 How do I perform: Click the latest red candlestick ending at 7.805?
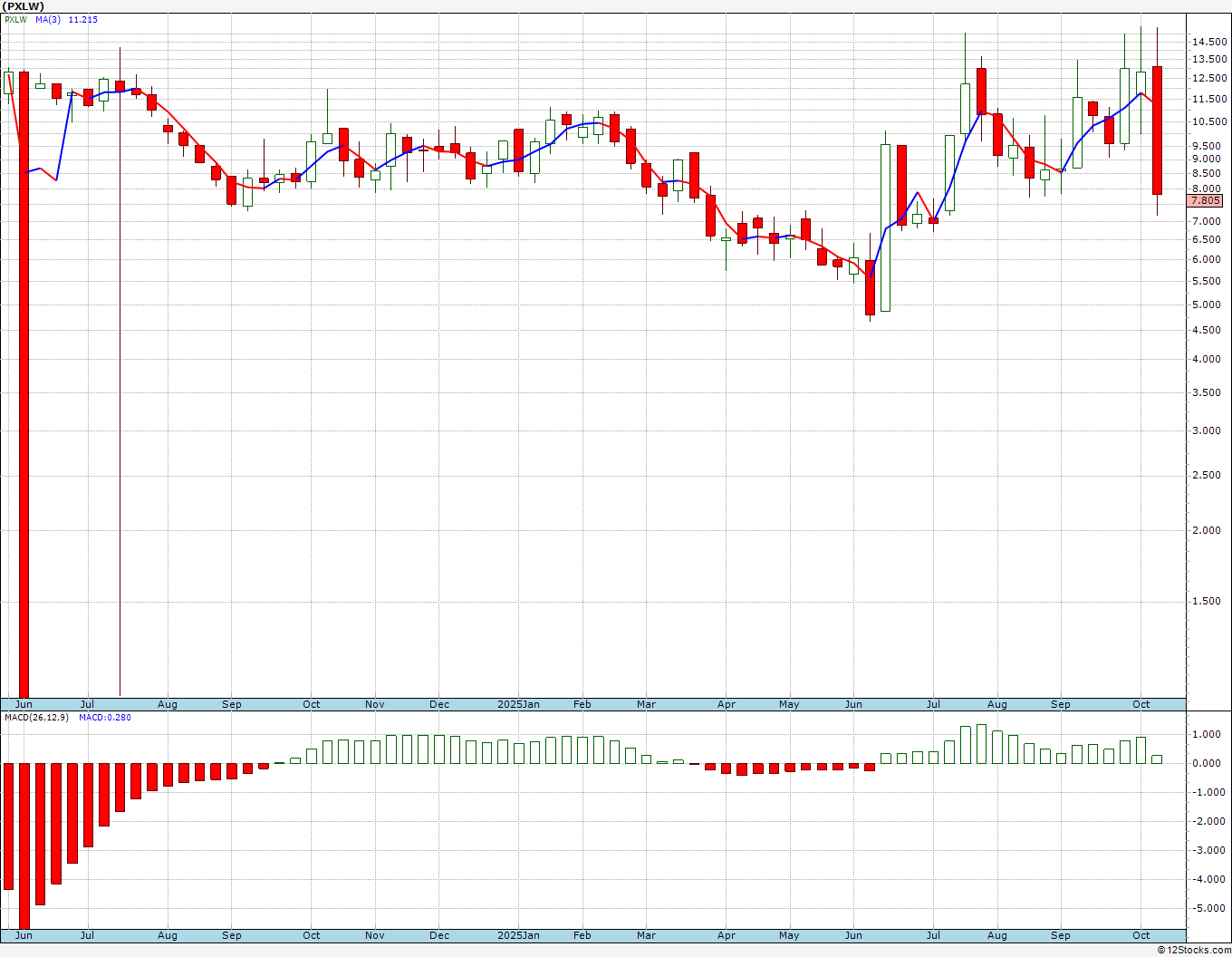[1157, 130]
